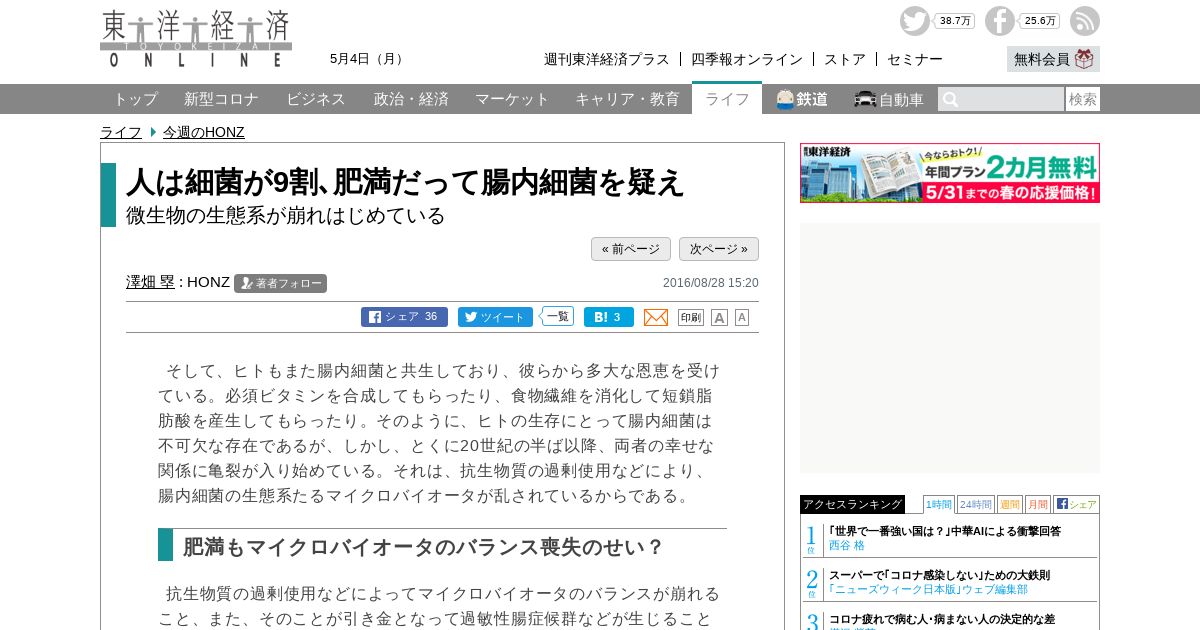Open the ビジネス navigation tab
The width and height of the screenshot is (1200, 630).
(x=316, y=99)
